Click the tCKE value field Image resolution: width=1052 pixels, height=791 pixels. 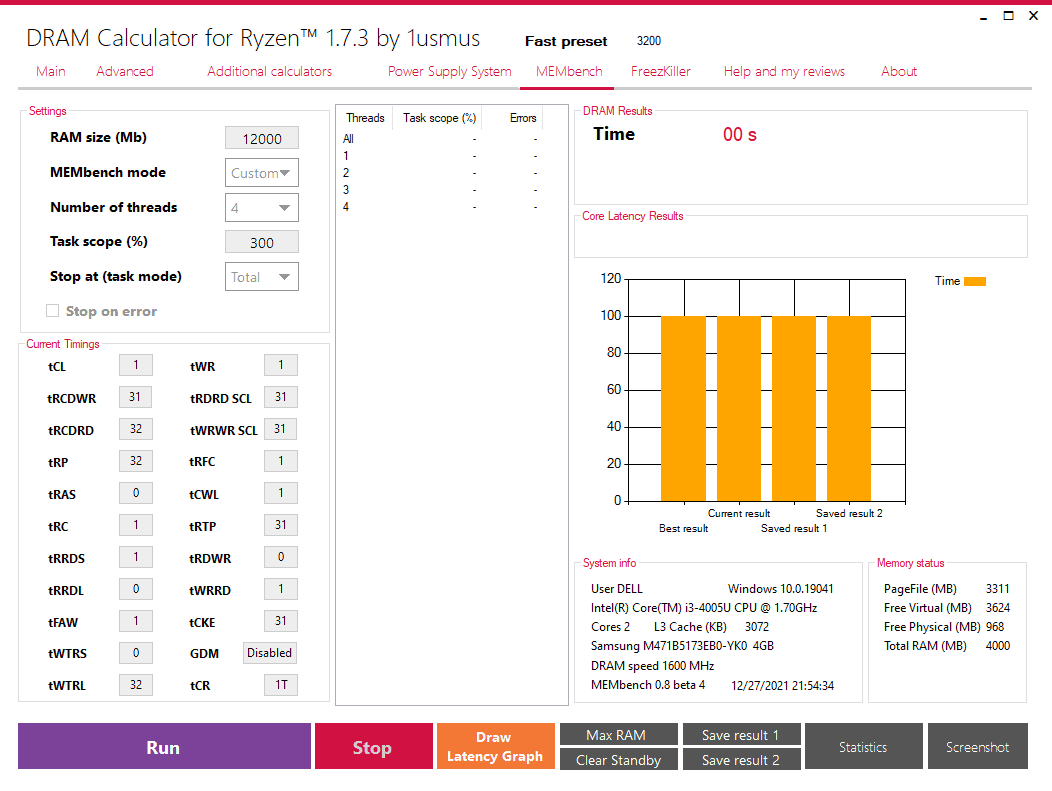coord(280,621)
